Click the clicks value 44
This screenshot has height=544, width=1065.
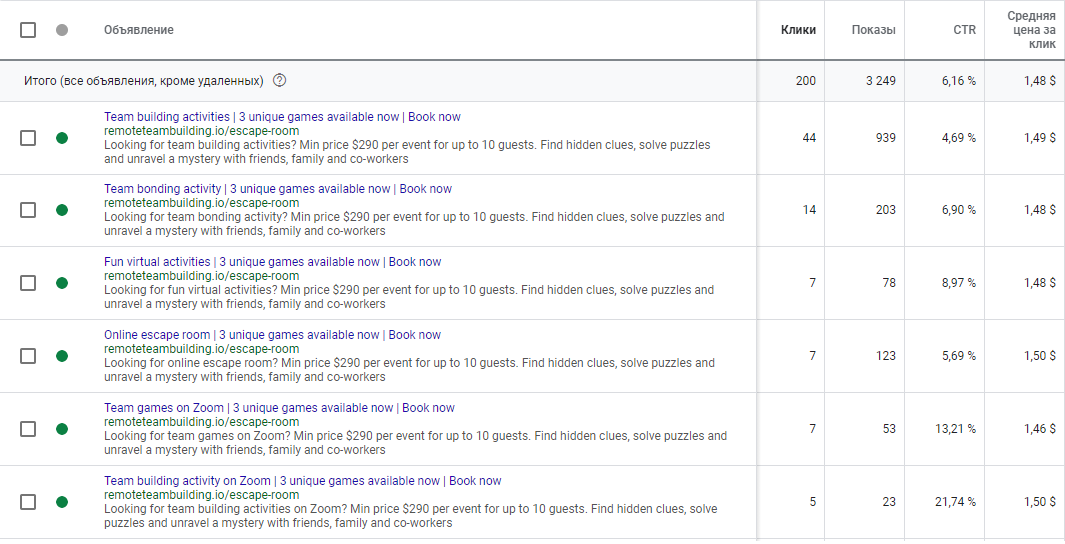click(x=809, y=138)
